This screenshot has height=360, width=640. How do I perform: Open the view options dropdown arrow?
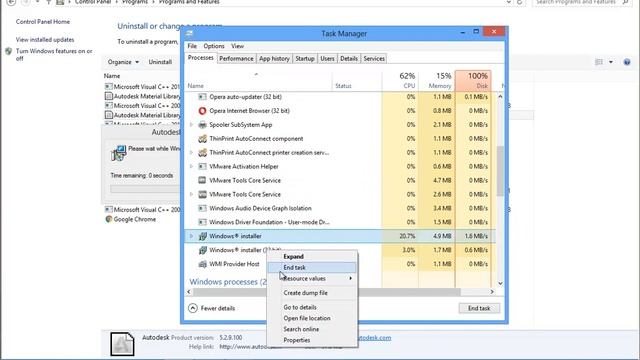[x=611, y=62]
